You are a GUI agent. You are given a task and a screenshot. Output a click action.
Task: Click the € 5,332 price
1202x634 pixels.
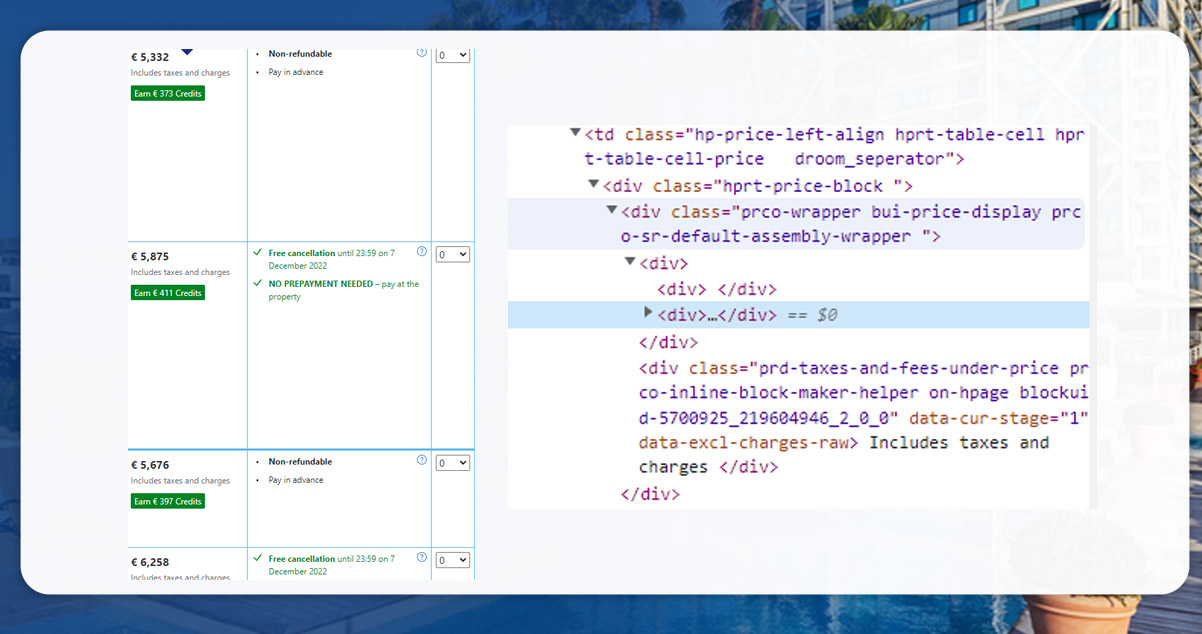150,57
